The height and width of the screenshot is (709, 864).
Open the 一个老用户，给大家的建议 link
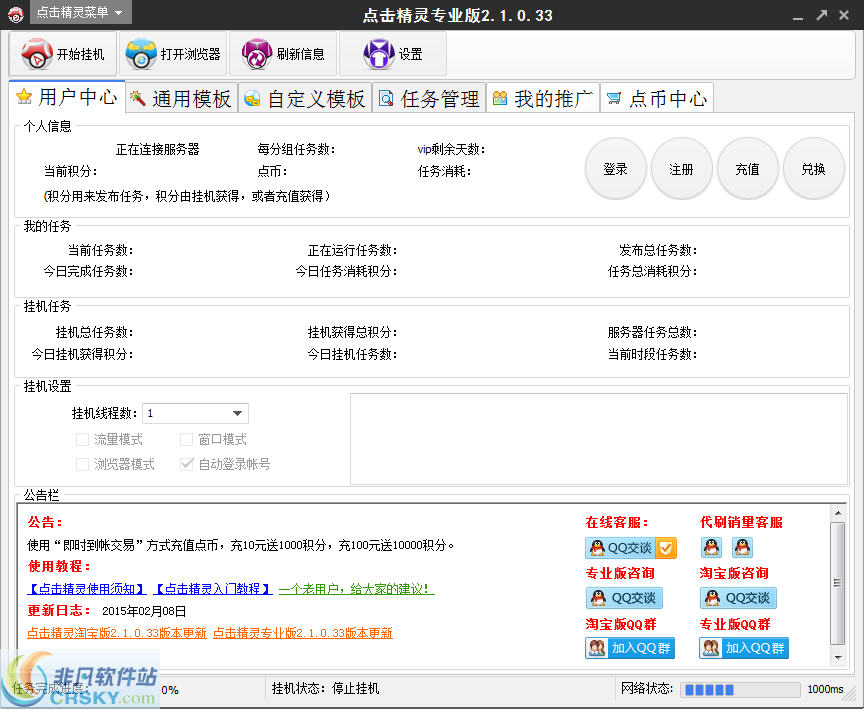pyautogui.click(x=357, y=589)
